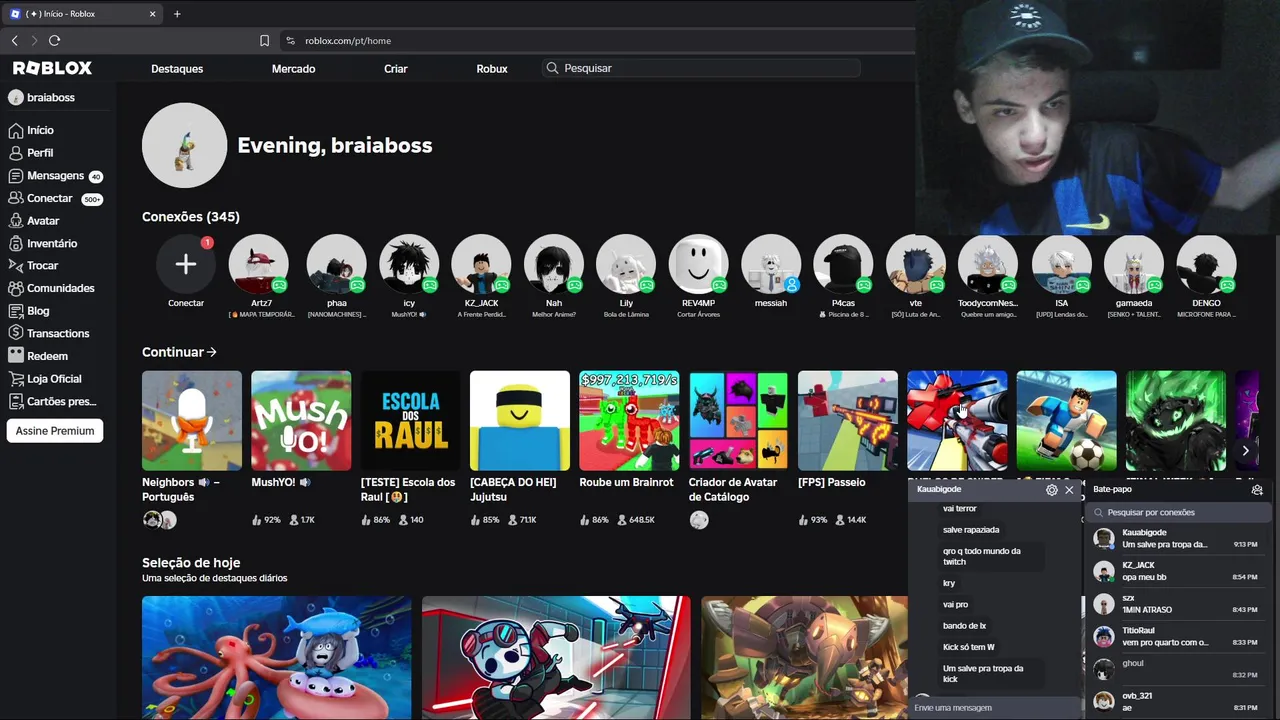Image resolution: width=1280 pixels, height=720 pixels.
Task: Open Artz7 connection avatar
Action: coord(258,264)
